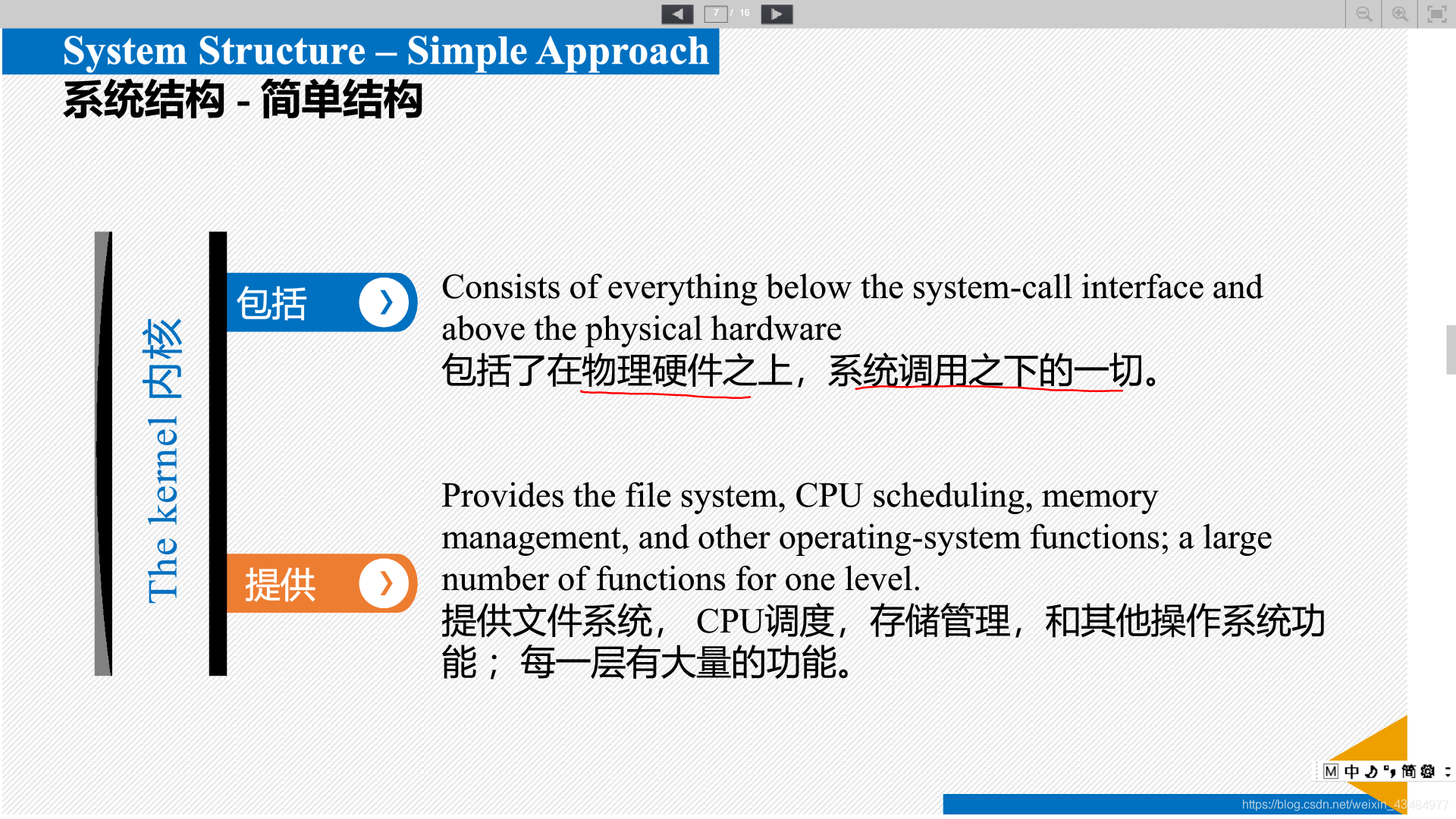Expand the page number input field
Image resolution: width=1456 pixels, height=819 pixels.
716,13
